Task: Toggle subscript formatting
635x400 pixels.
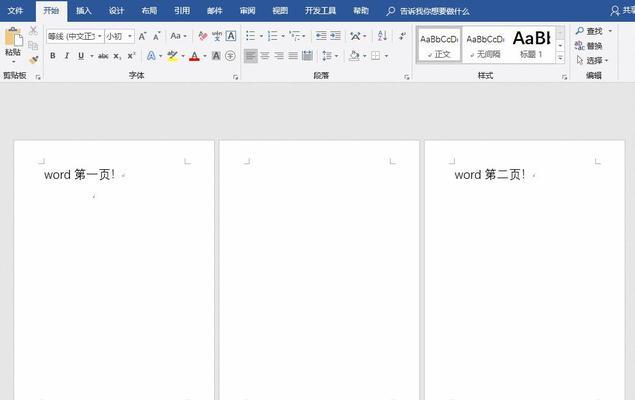Action: (118, 56)
